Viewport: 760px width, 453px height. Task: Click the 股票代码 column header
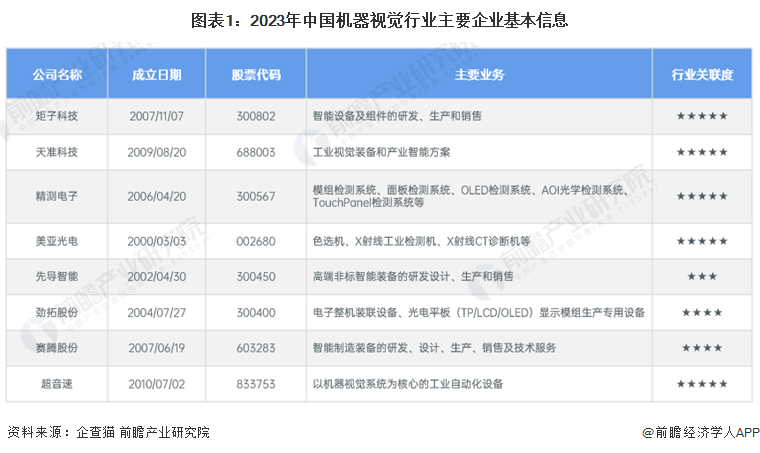256,75
